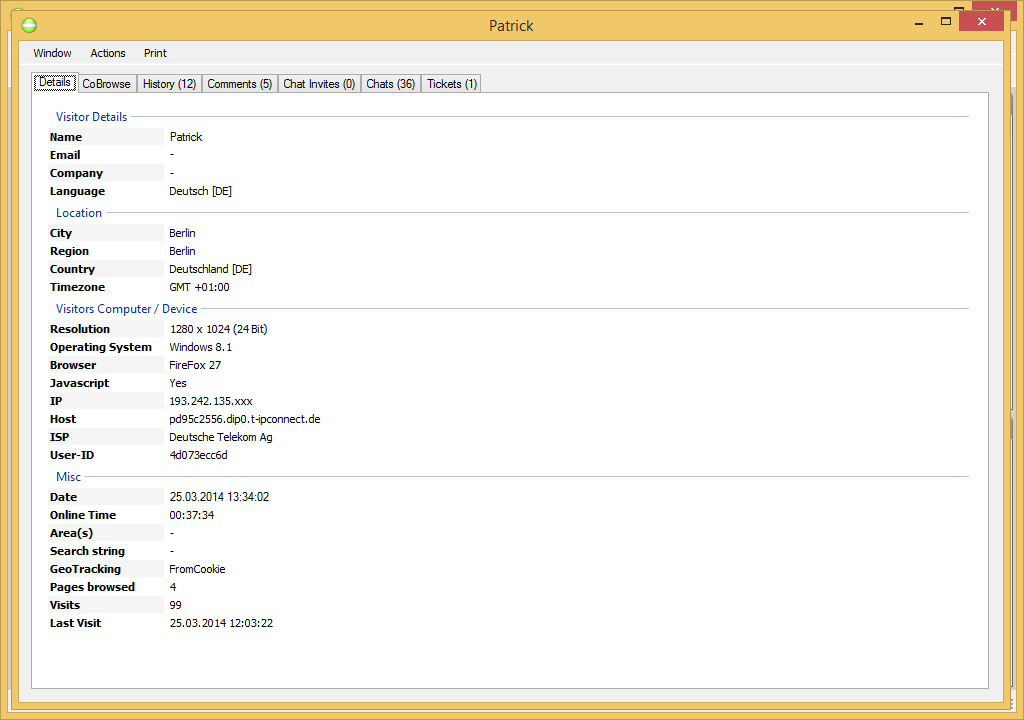Open the Window menu
Viewport: 1024px width, 720px height.
point(52,53)
